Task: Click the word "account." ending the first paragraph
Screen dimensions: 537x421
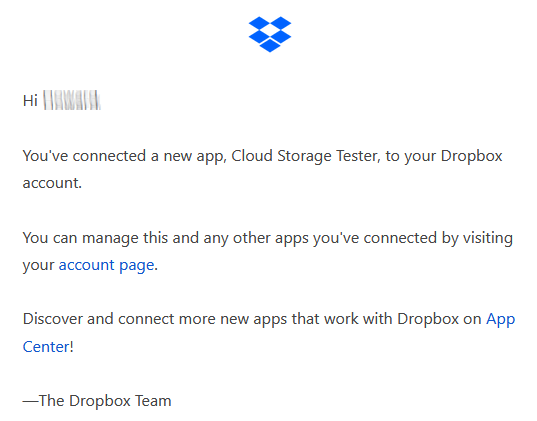Action: tap(52, 183)
